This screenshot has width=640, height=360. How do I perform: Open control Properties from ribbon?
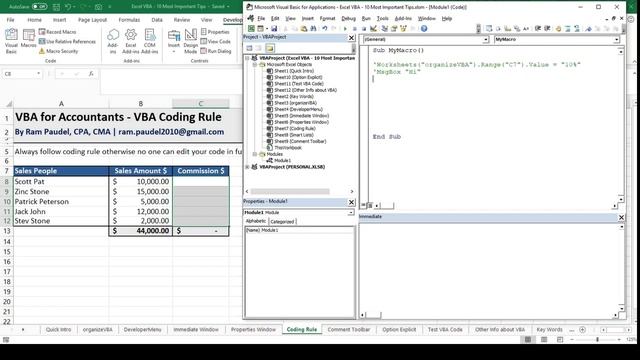[x=215, y=32]
